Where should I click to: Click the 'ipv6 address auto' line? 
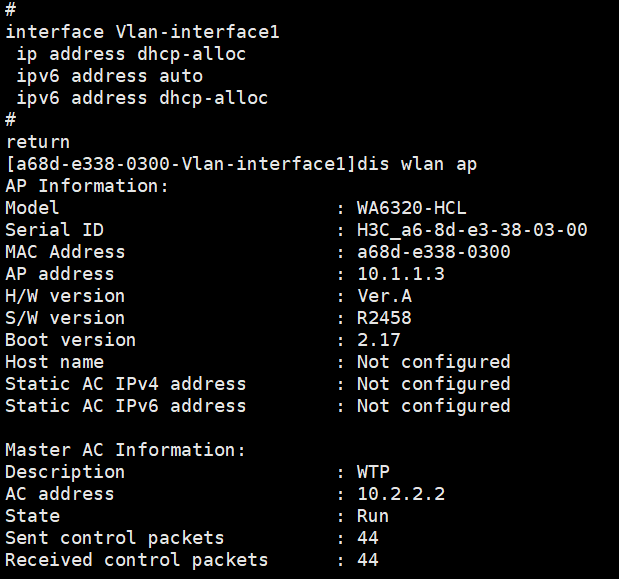pyautogui.click(x=109, y=76)
